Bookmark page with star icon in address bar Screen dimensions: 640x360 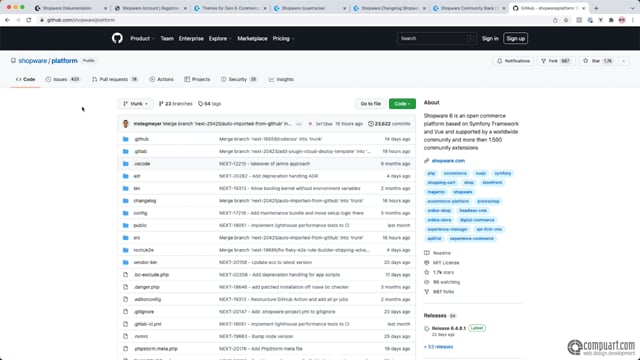[x=566, y=20]
